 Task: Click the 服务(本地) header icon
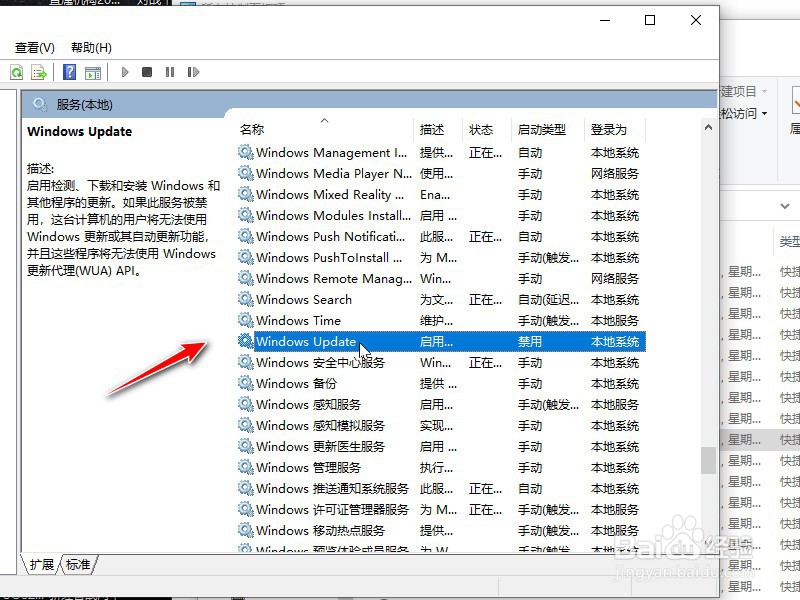[40, 105]
